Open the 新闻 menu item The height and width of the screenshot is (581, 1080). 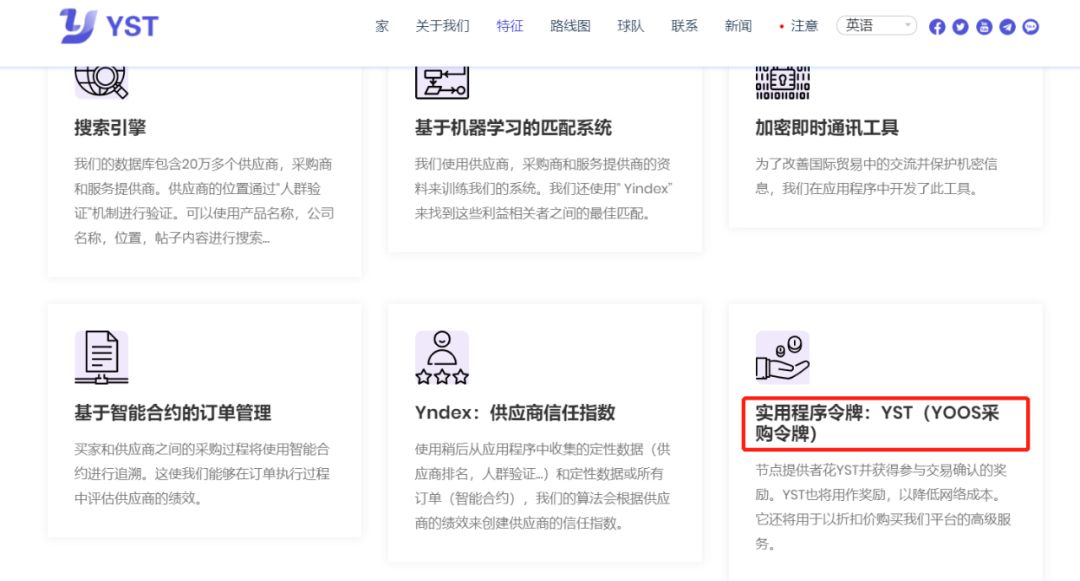tap(738, 26)
